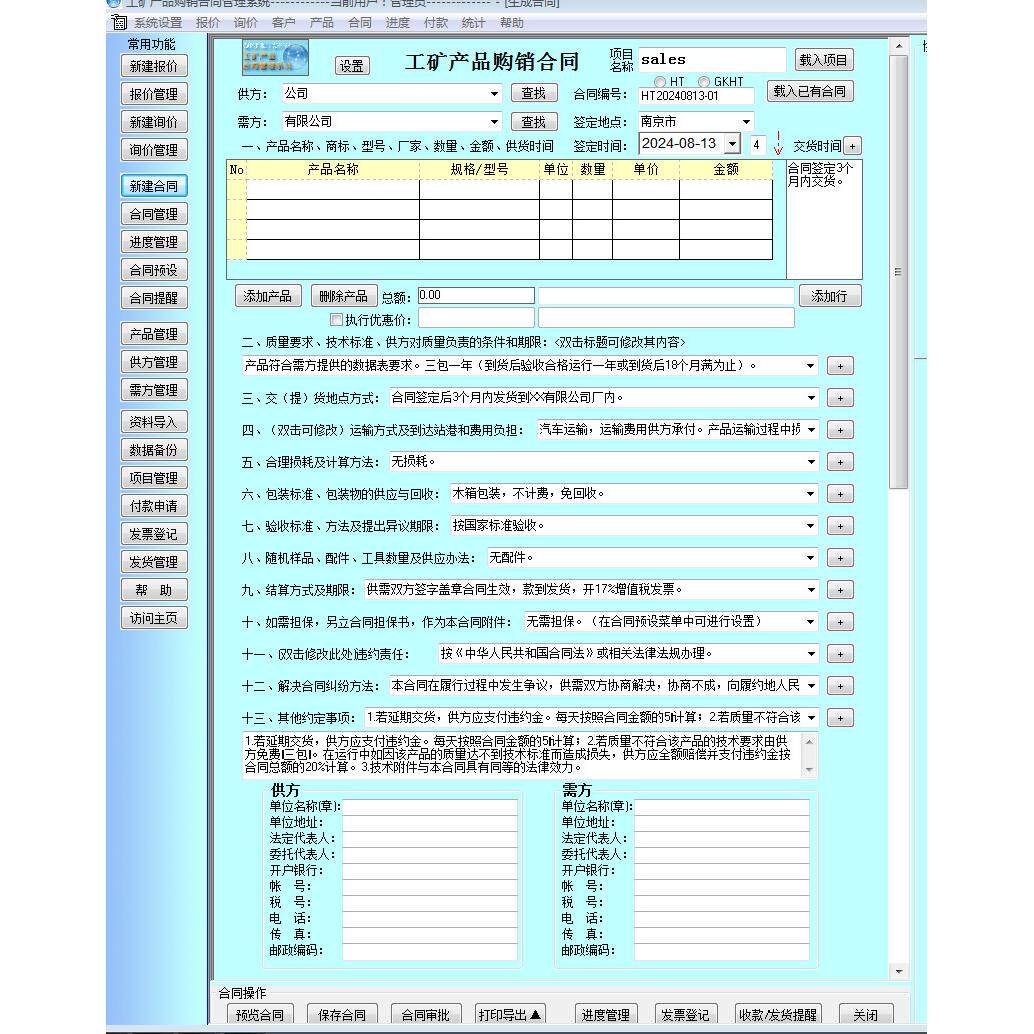Click the application icon in menu bar
The height and width of the screenshot is (1034, 1034).
pyautogui.click(x=119, y=22)
